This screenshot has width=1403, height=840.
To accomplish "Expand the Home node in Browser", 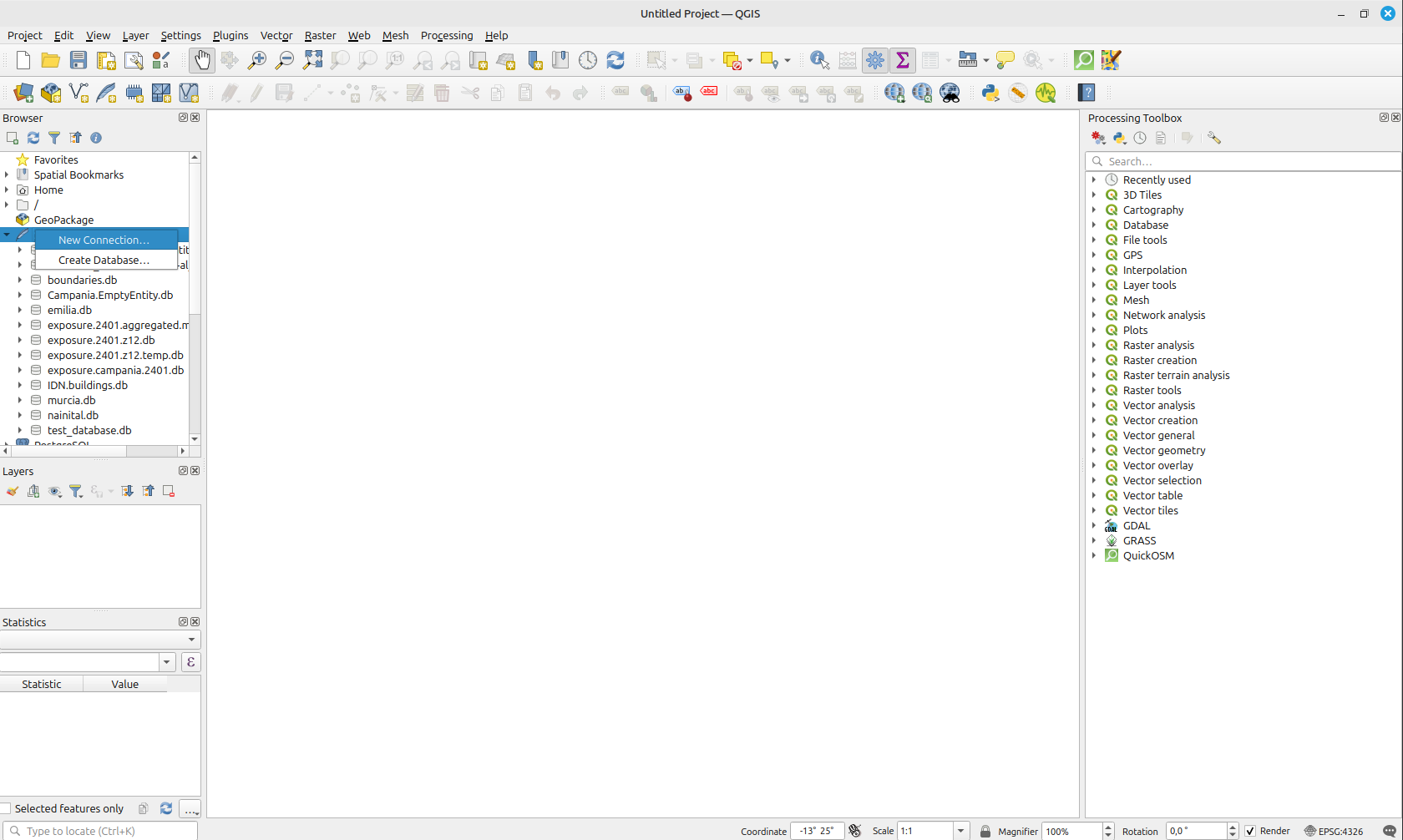I will coord(7,190).
